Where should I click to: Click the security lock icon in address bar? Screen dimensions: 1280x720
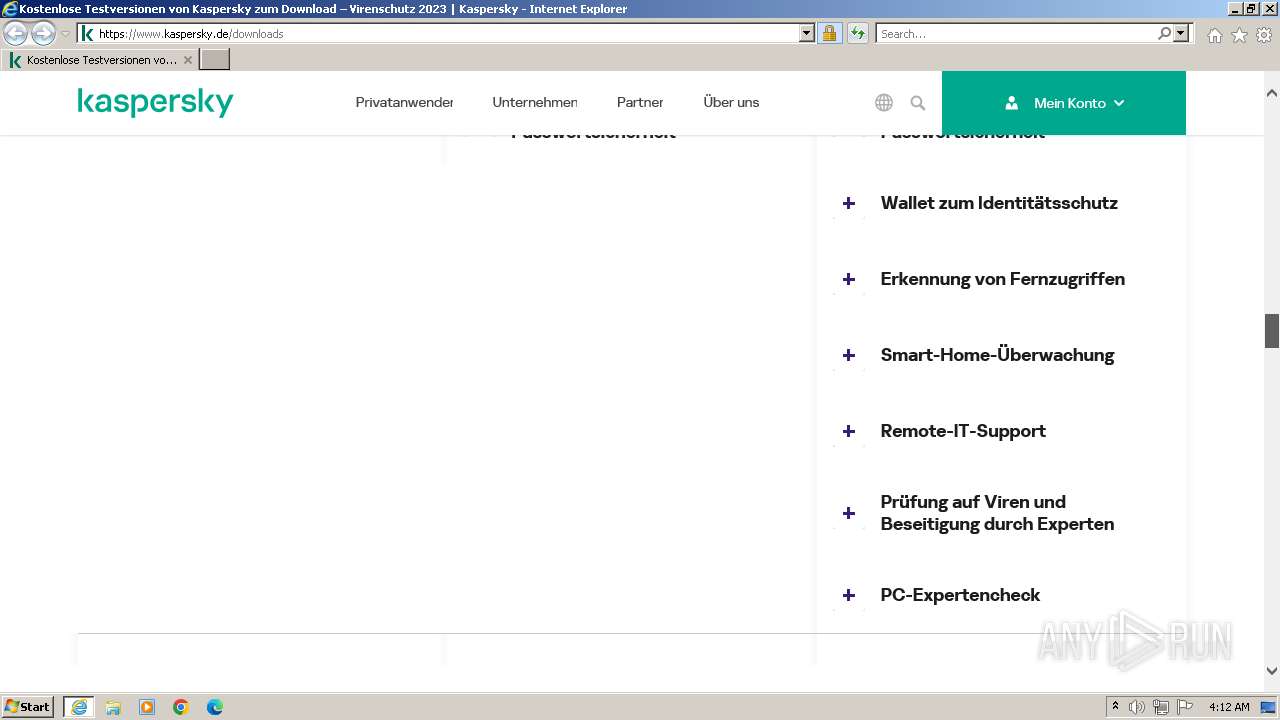coord(829,33)
